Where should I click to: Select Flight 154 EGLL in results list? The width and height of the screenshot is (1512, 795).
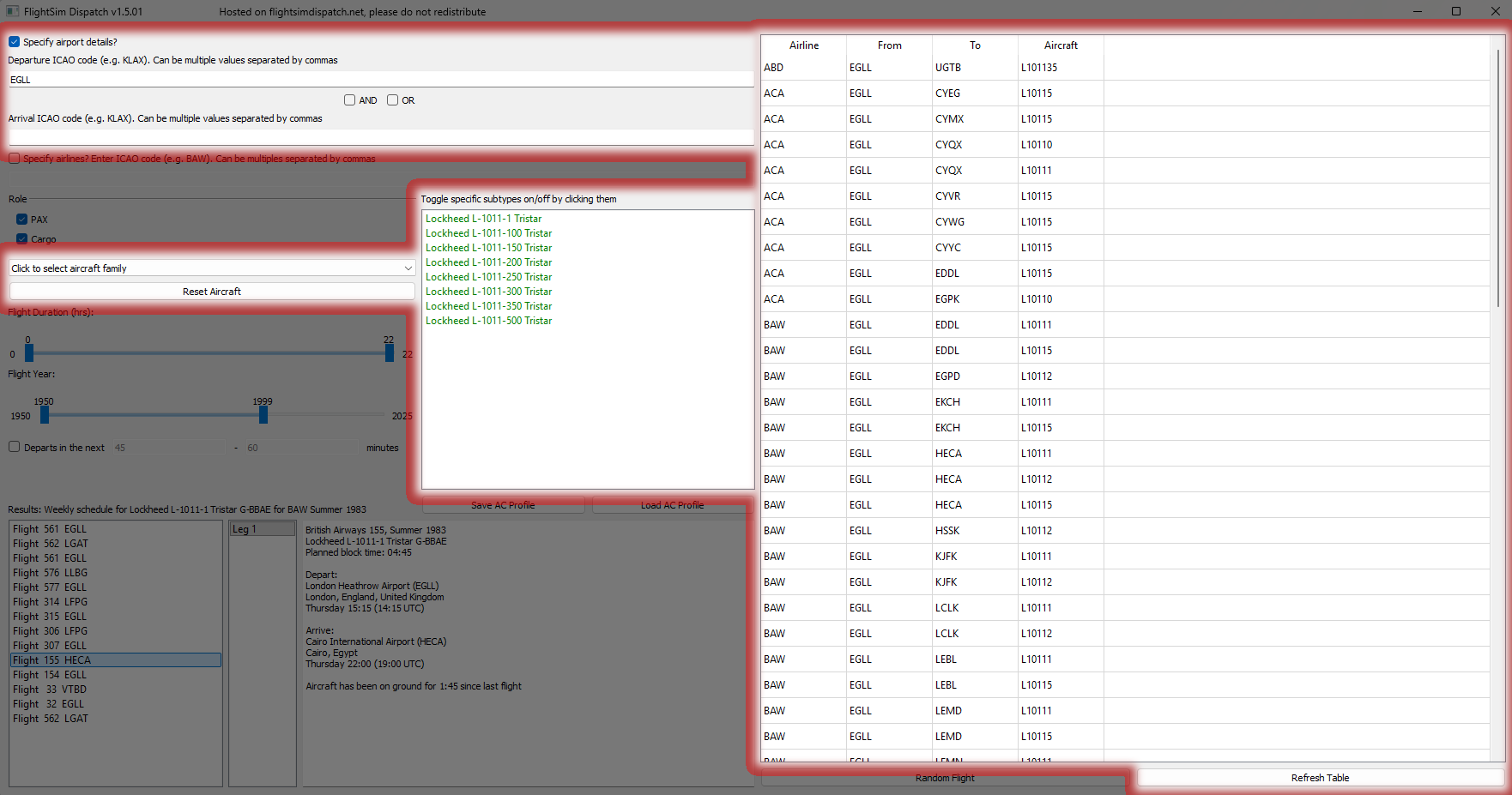pyautogui.click(x=50, y=675)
